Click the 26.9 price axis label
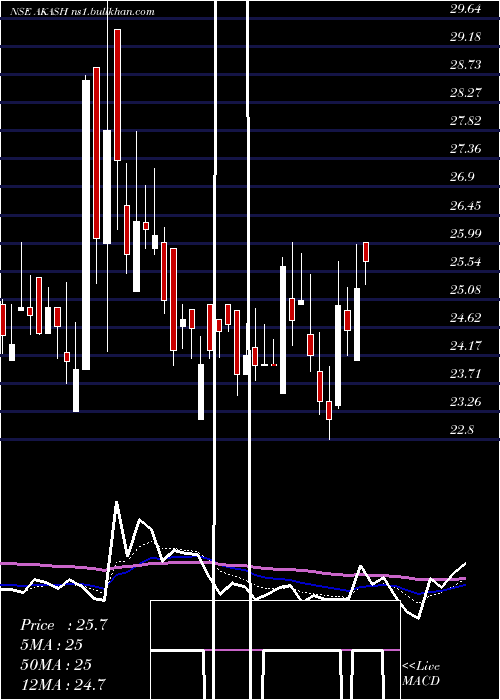This screenshot has height=700, width=500. pyautogui.click(x=462, y=177)
